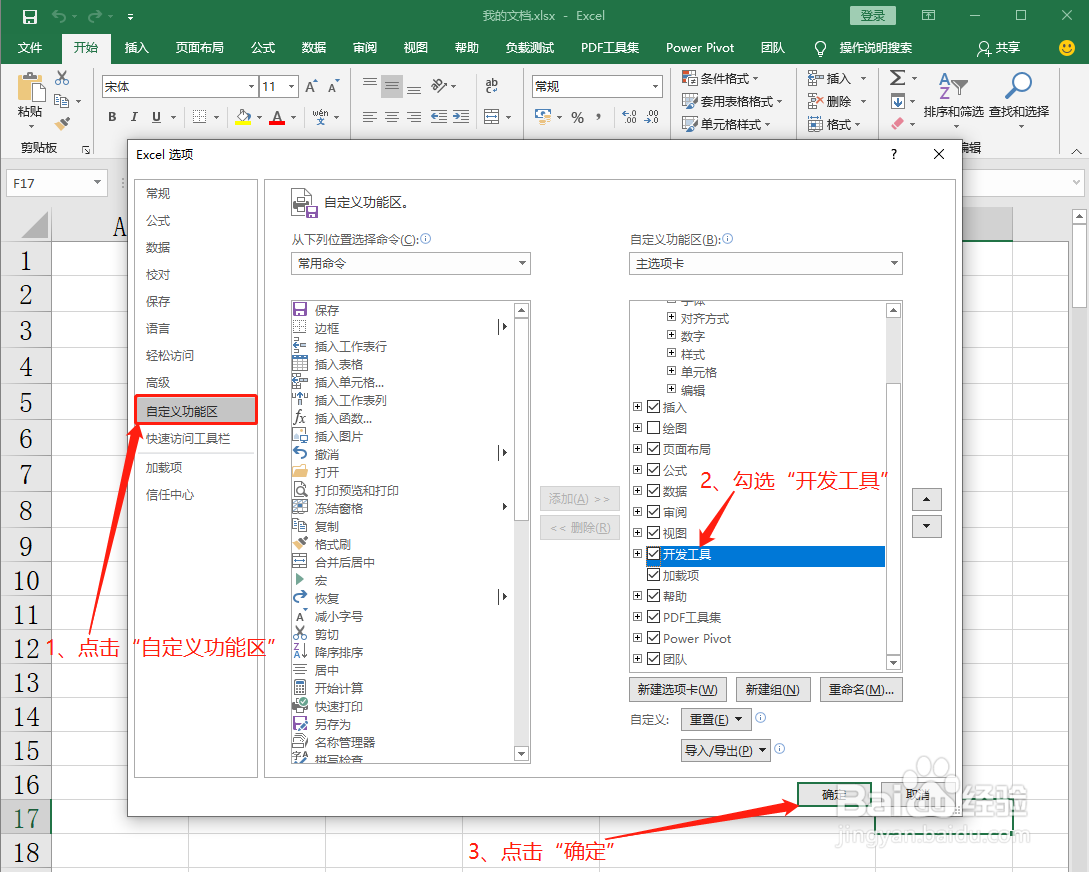Click the Name Box showing F17
Viewport: 1089px width, 872px height.
point(57,183)
